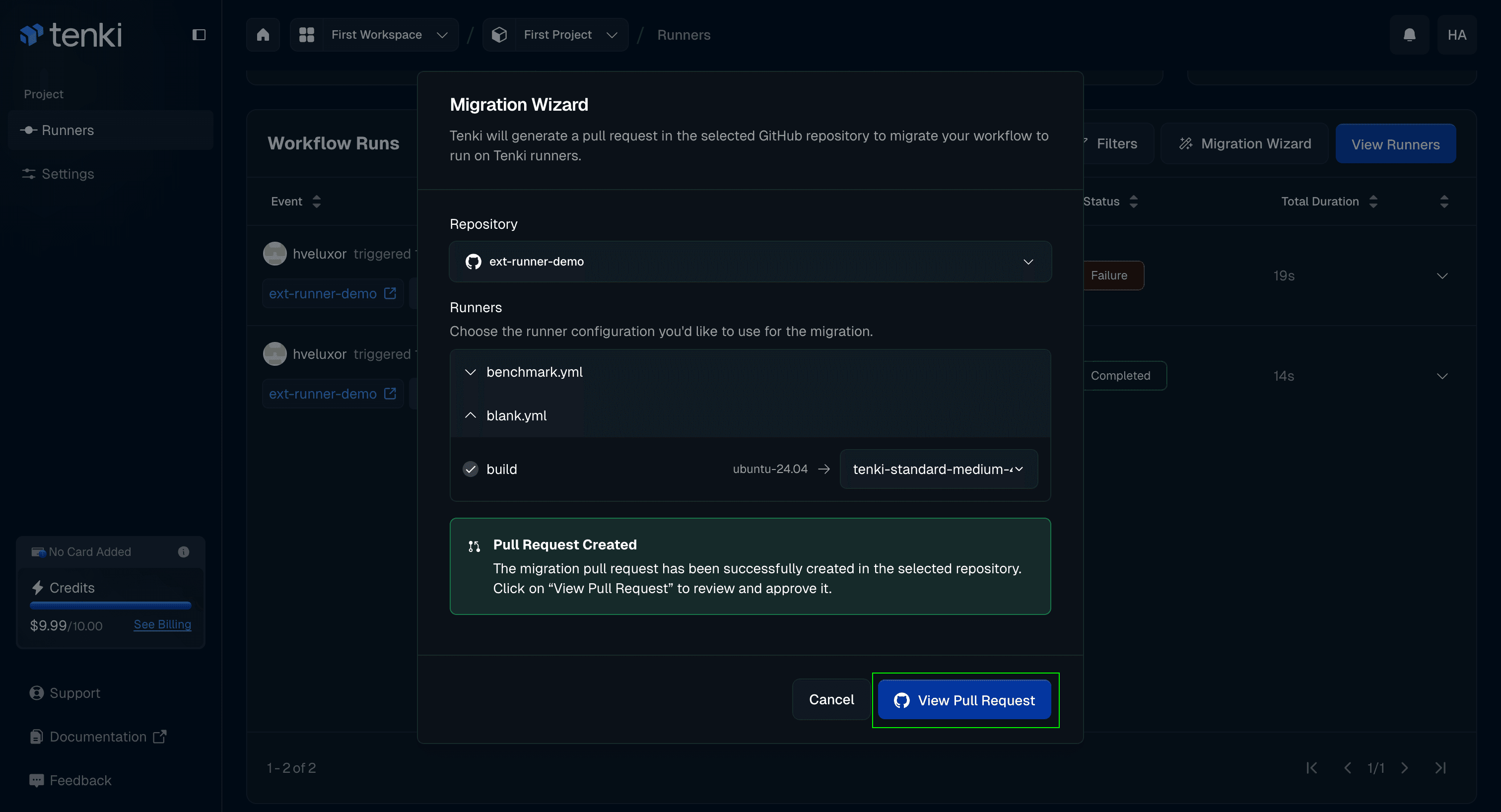The width and height of the screenshot is (1501, 812).
Task: Click the tenki logo
Action: pos(70,35)
